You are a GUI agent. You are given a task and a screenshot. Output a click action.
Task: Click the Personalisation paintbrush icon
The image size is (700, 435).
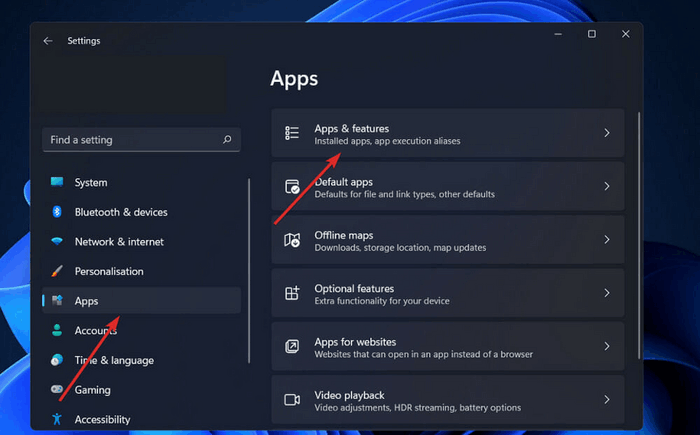[57, 271]
